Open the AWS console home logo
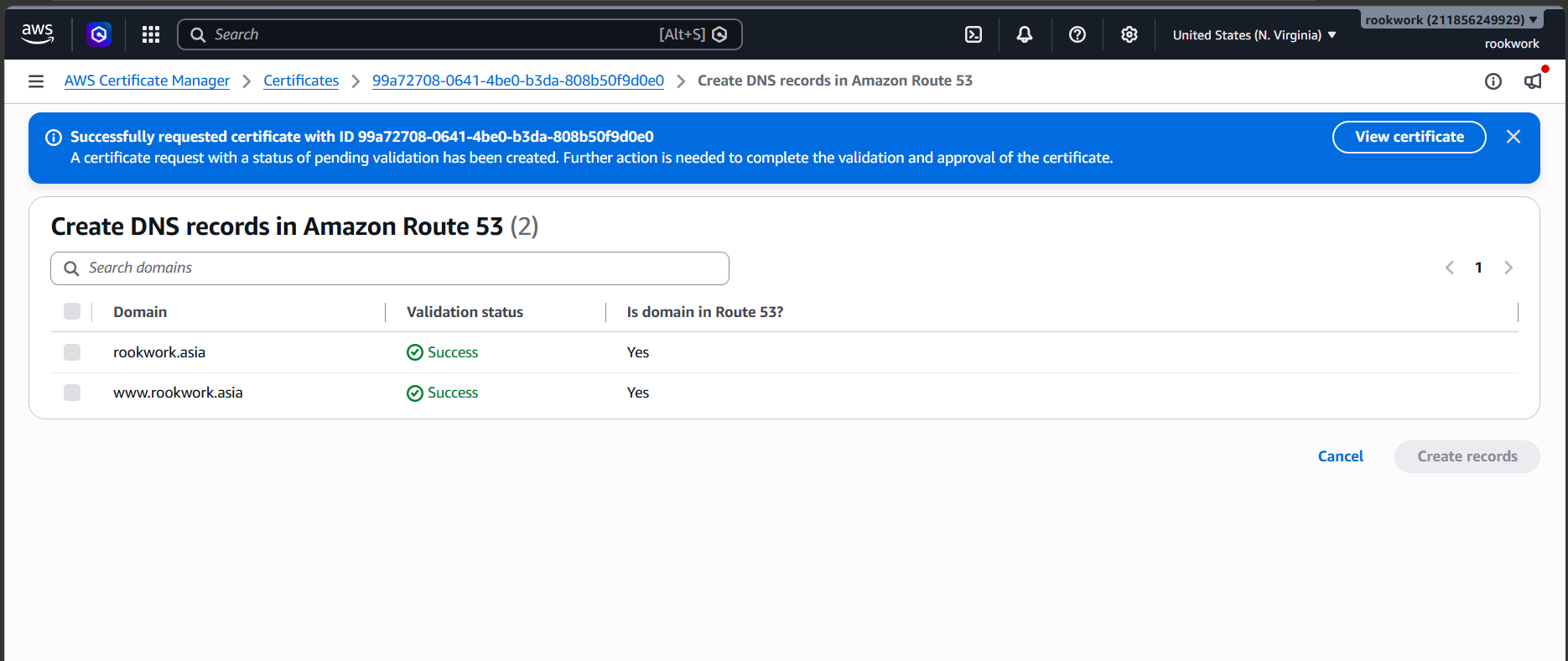 [38, 34]
